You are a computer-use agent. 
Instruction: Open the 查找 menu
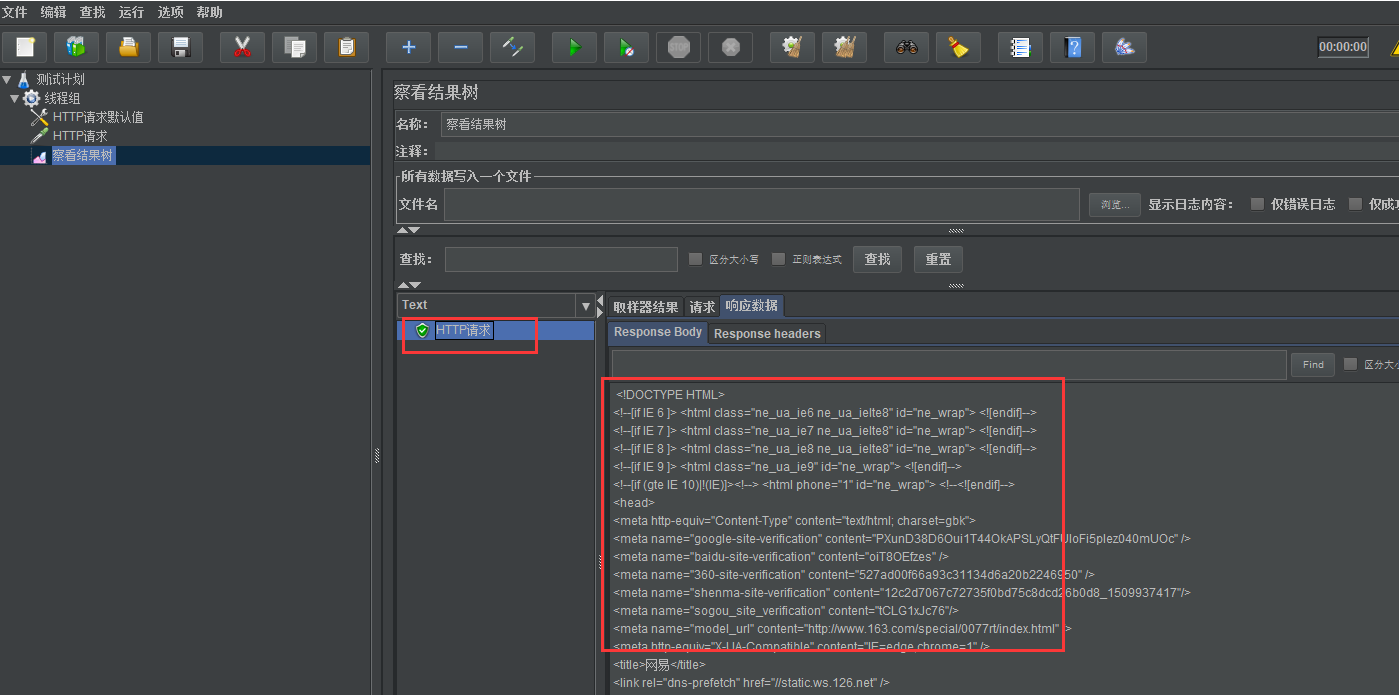92,12
